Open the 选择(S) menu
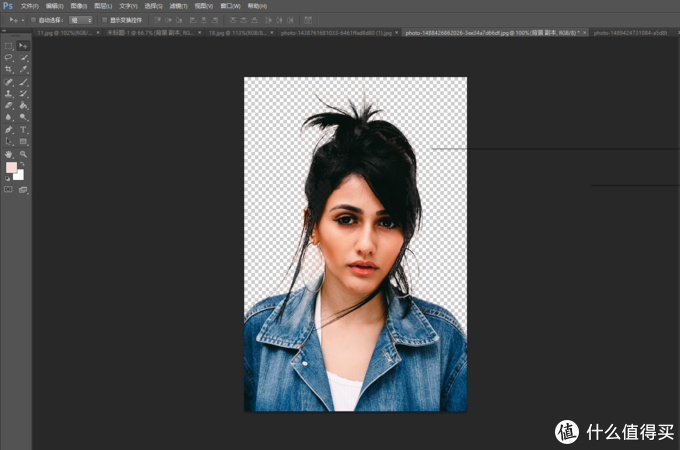Viewport: 680px width, 450px height. coord(154,6)
